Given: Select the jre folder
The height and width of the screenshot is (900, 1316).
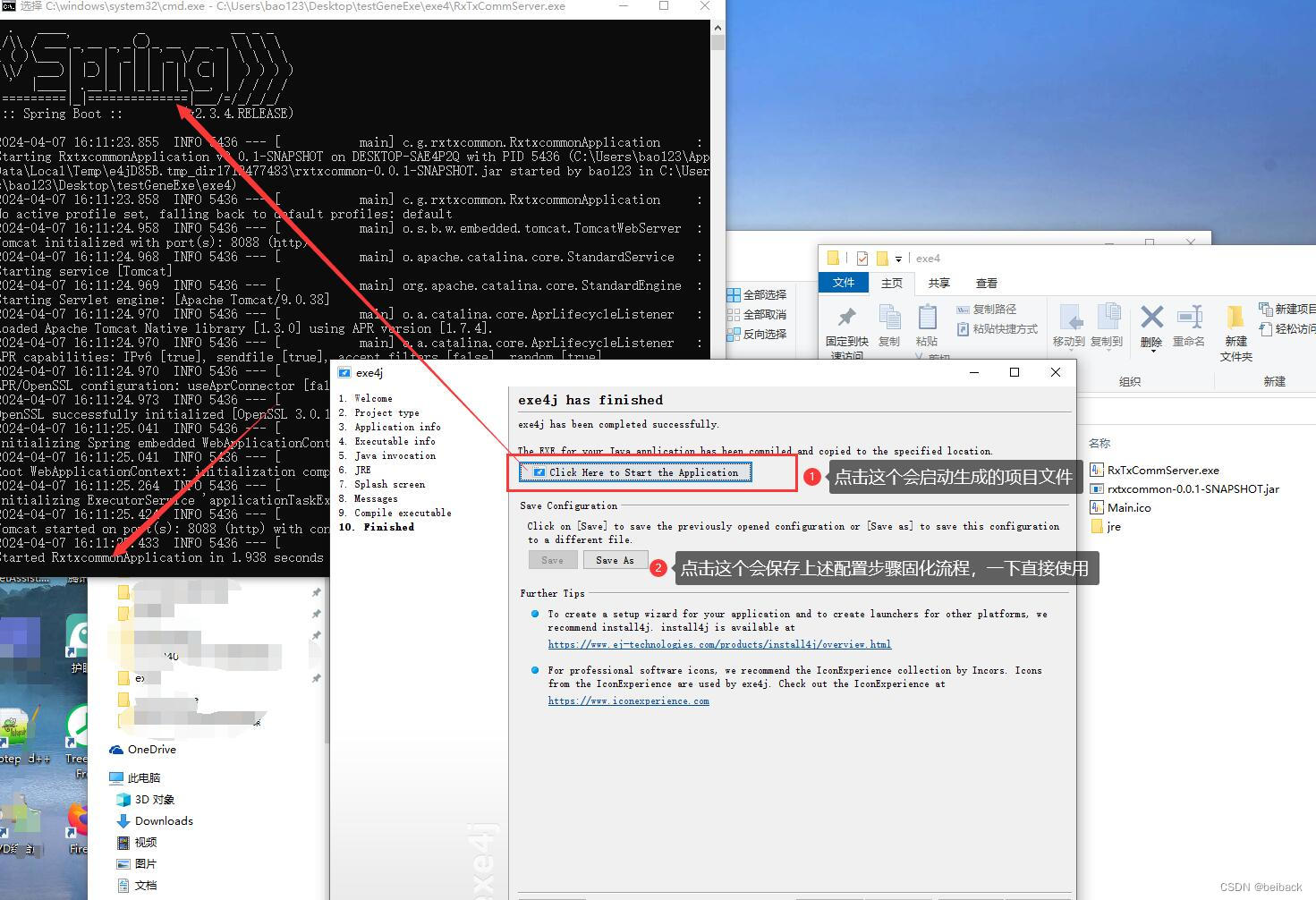Looking at the screenshot, I should 1106,526.
